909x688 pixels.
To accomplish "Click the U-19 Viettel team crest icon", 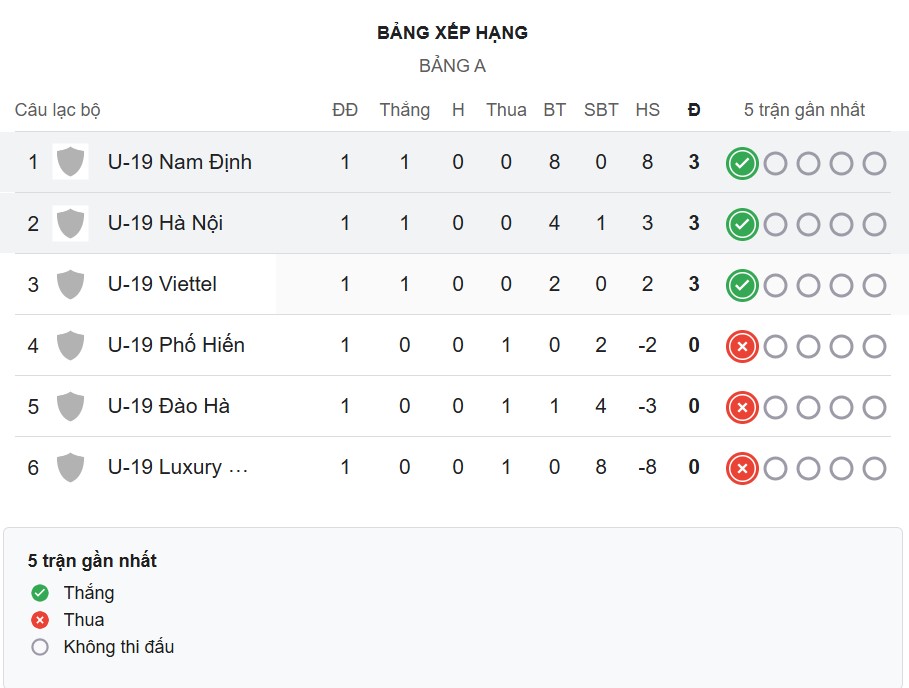I will coord(70,284).
